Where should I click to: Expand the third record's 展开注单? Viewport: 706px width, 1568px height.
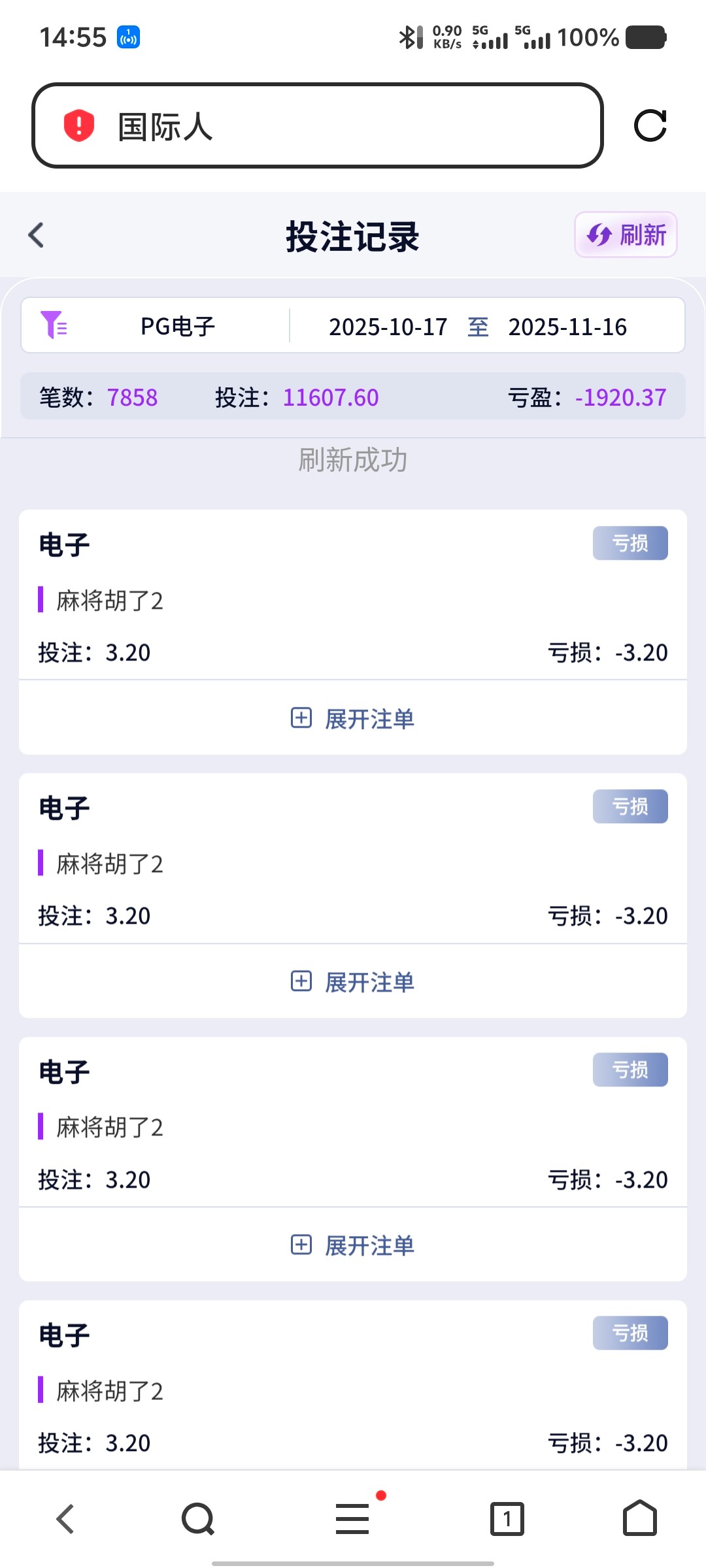pyautogui.click(x=353, y=1245)
